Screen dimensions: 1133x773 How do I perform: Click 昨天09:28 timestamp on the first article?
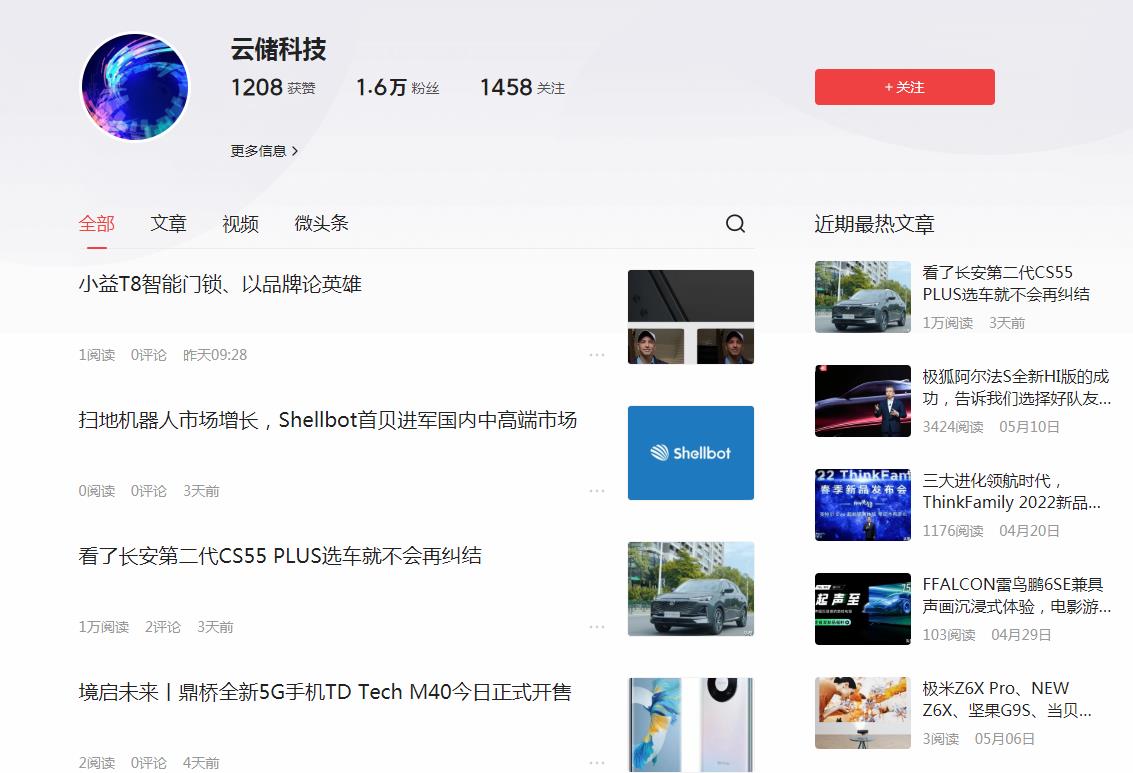pyautogui.click(x=215, y=355)
